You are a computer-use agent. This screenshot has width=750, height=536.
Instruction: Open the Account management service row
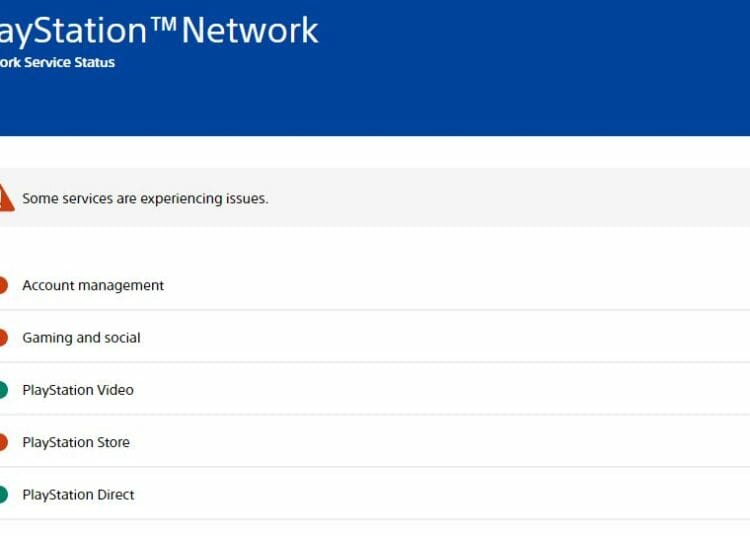click(375, 285)
